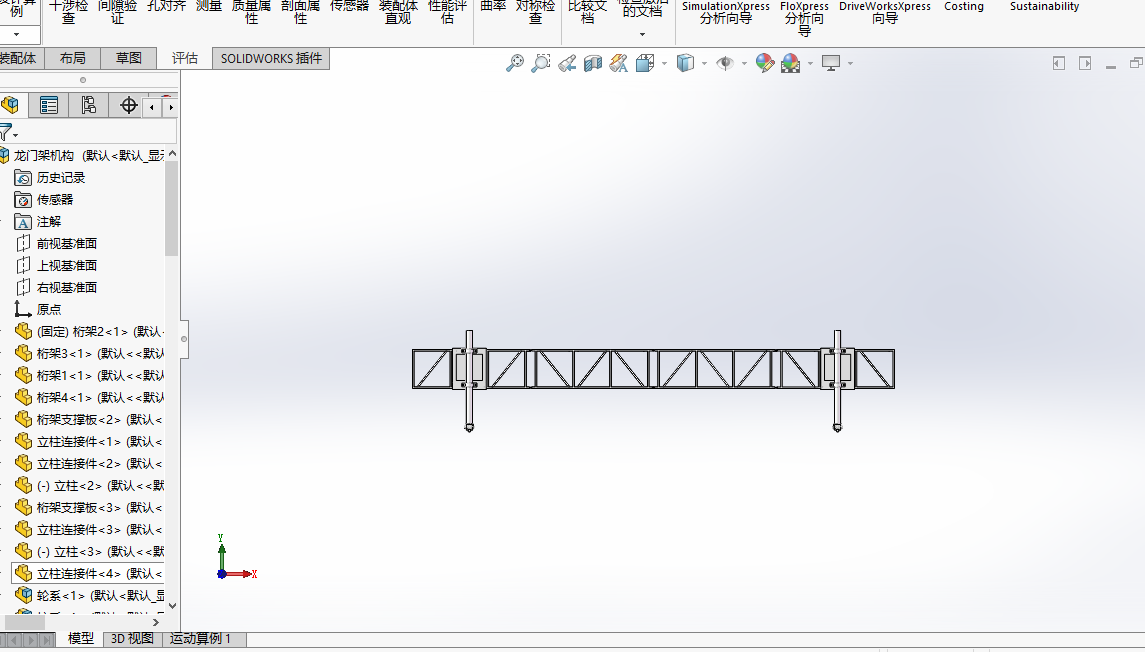The image size is (1145, 652).
Task: Activate the Zoom to Area tool
Action: click(x=540, y=63)
